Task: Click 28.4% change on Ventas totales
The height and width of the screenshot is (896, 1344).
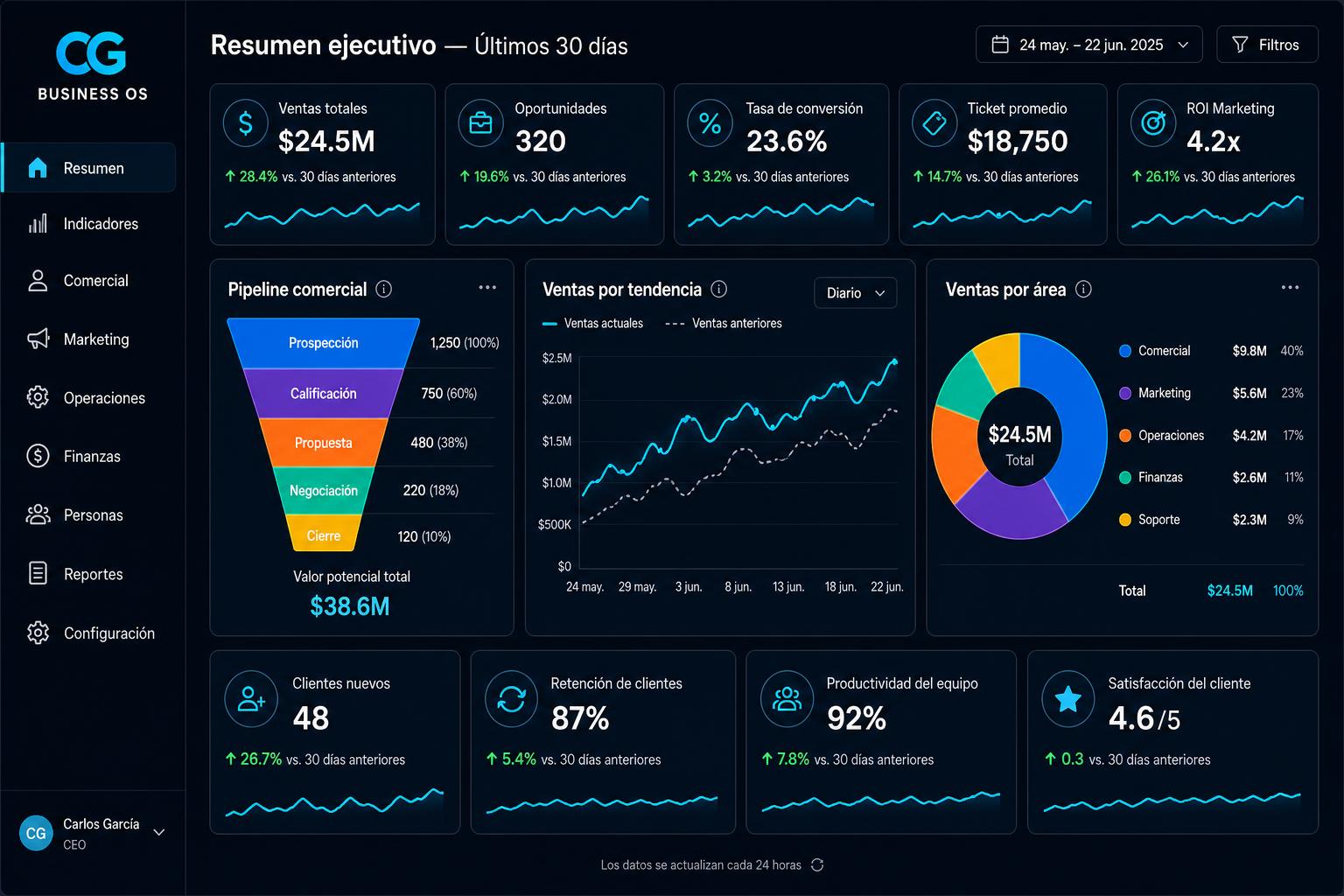Action: (x=252, y=176)
